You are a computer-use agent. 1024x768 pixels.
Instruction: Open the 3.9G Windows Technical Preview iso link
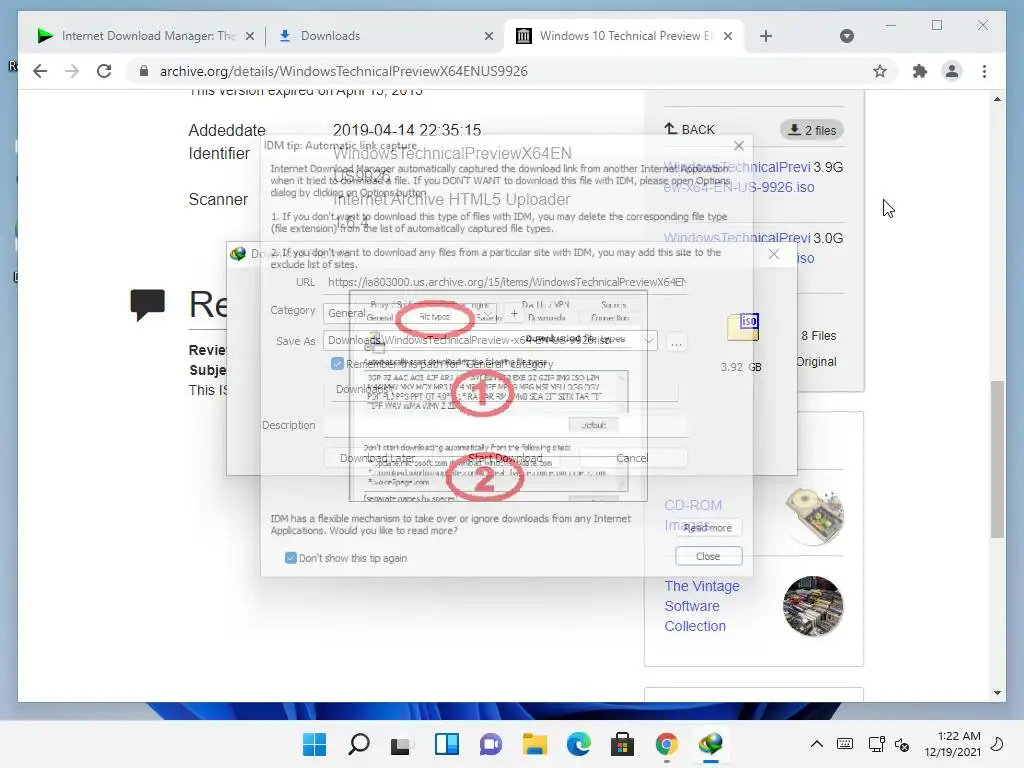point(738,177)
